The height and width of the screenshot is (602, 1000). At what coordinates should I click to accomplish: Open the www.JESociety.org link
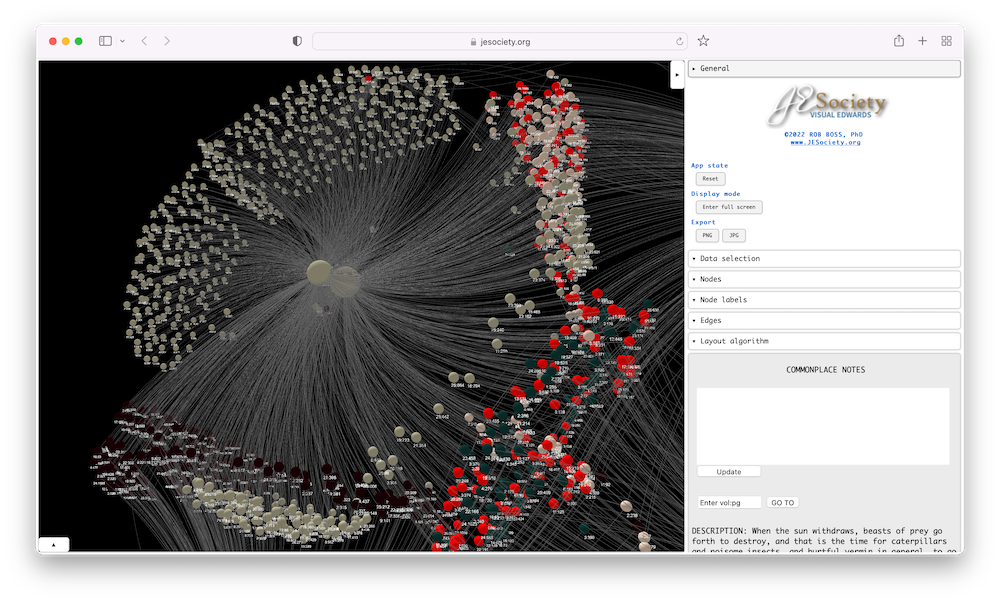[825, 142]
